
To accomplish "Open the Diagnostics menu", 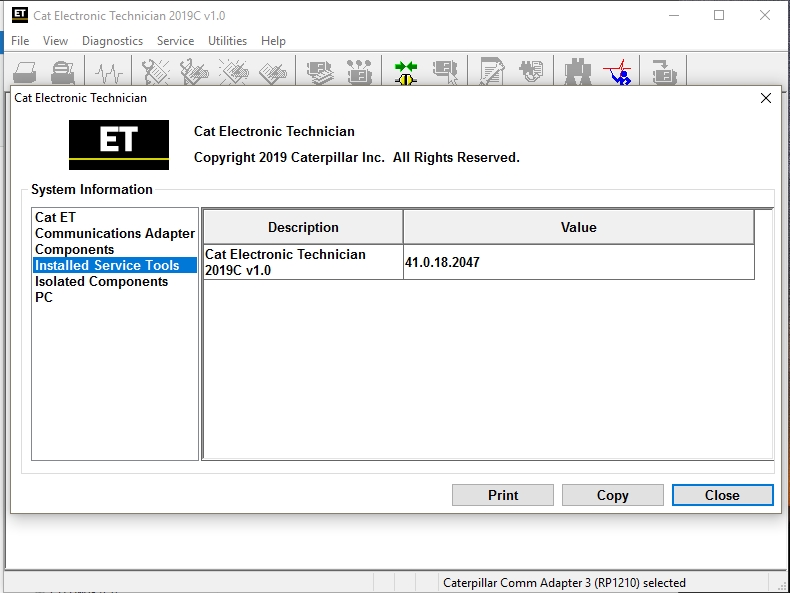I will (x=112, y=41).
